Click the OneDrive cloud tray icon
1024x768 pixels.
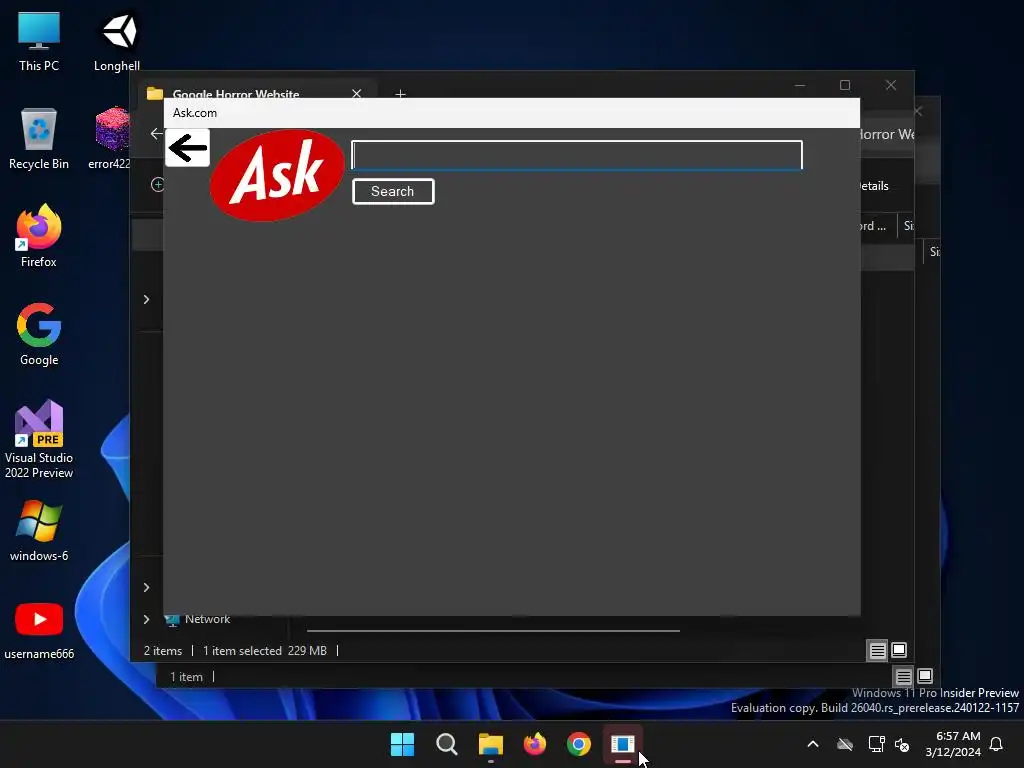845,744
